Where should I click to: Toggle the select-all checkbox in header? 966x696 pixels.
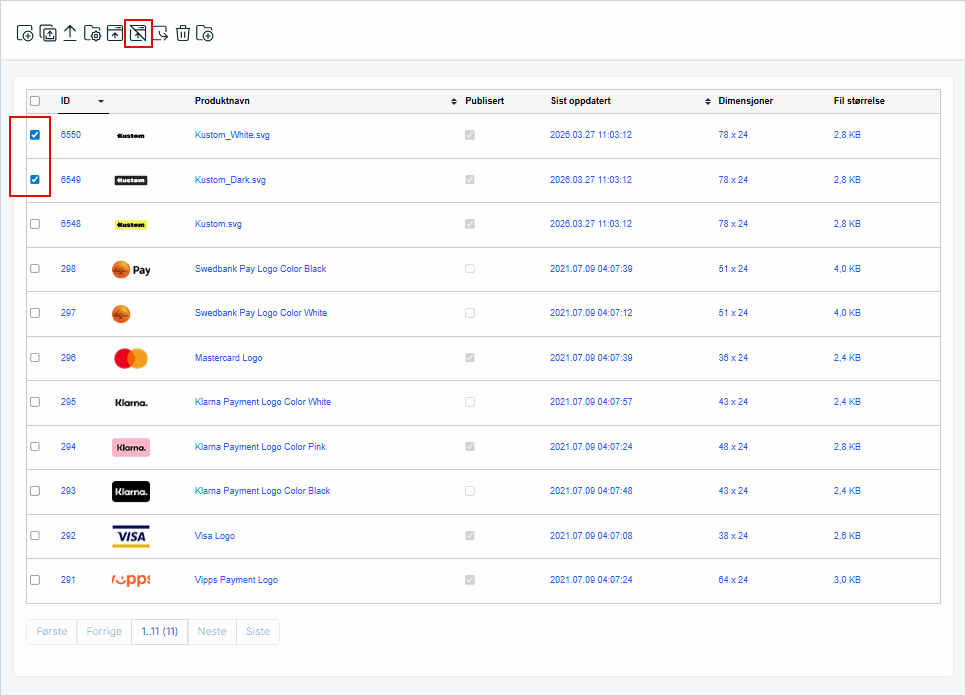tap(35, 101)
